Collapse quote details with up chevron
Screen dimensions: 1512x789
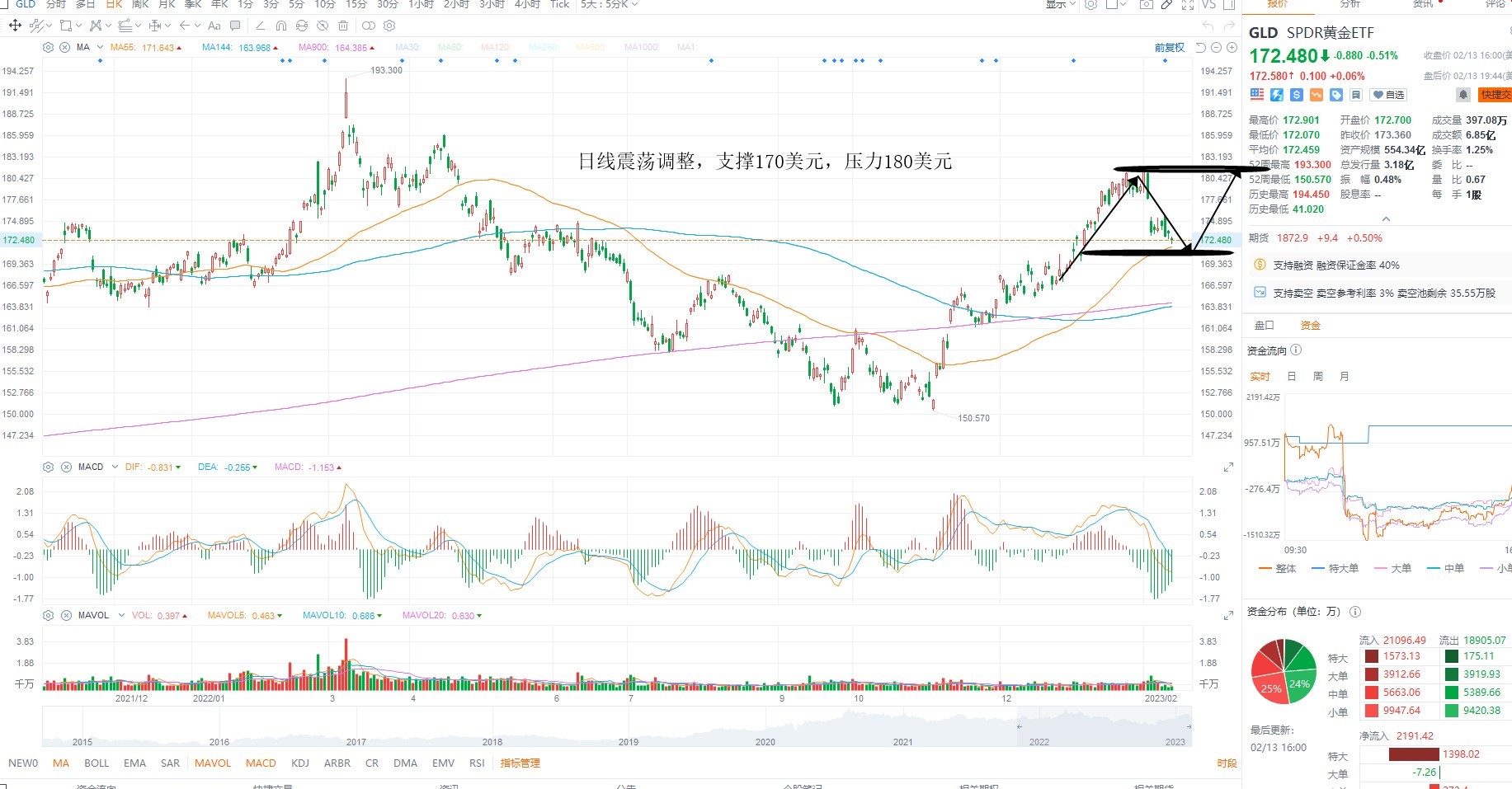click(1386, 219)
